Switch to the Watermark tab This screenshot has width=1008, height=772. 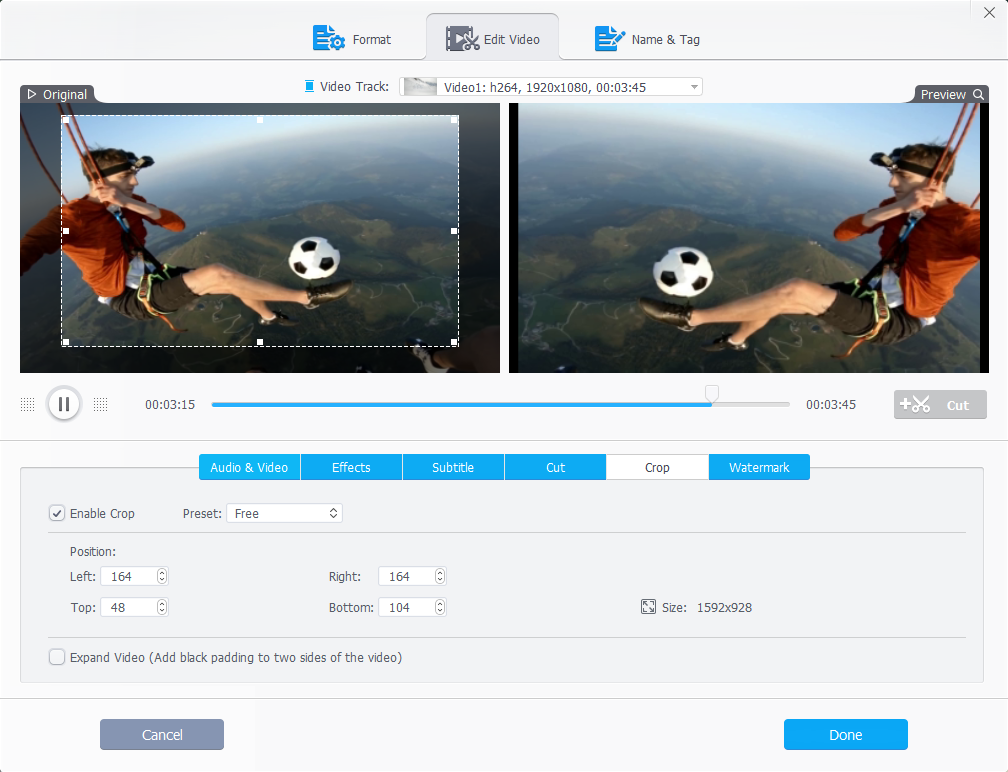point(759,467)
